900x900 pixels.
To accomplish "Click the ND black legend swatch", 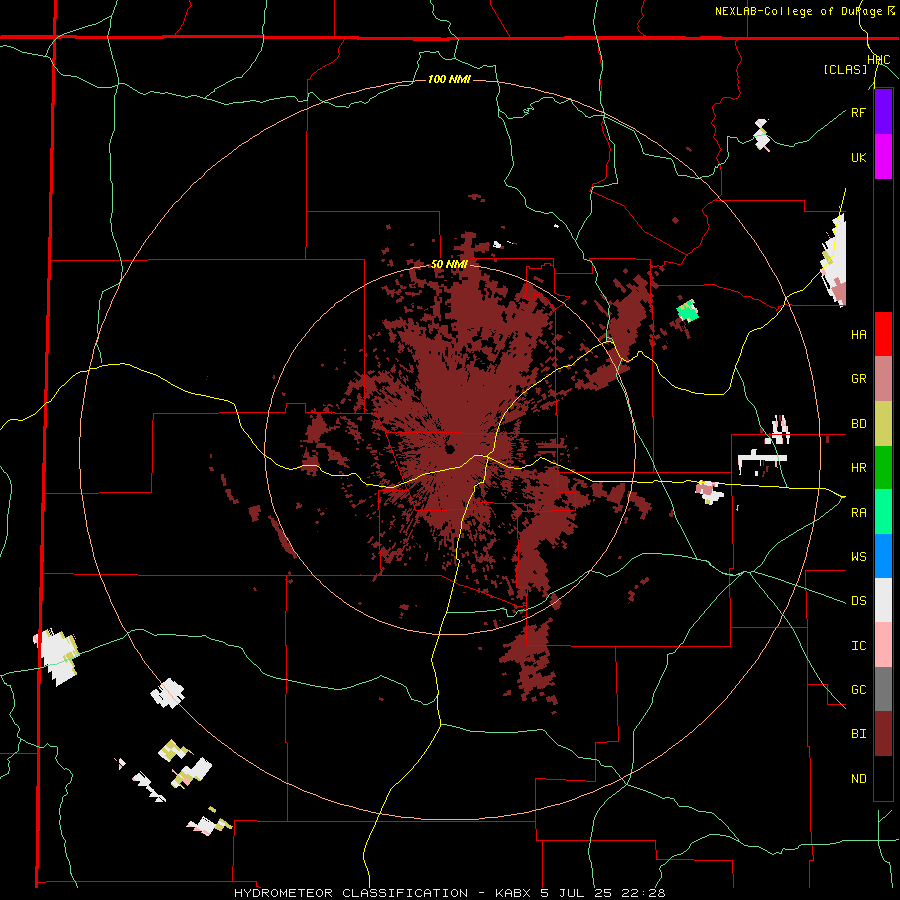I will tap(883, 778).
